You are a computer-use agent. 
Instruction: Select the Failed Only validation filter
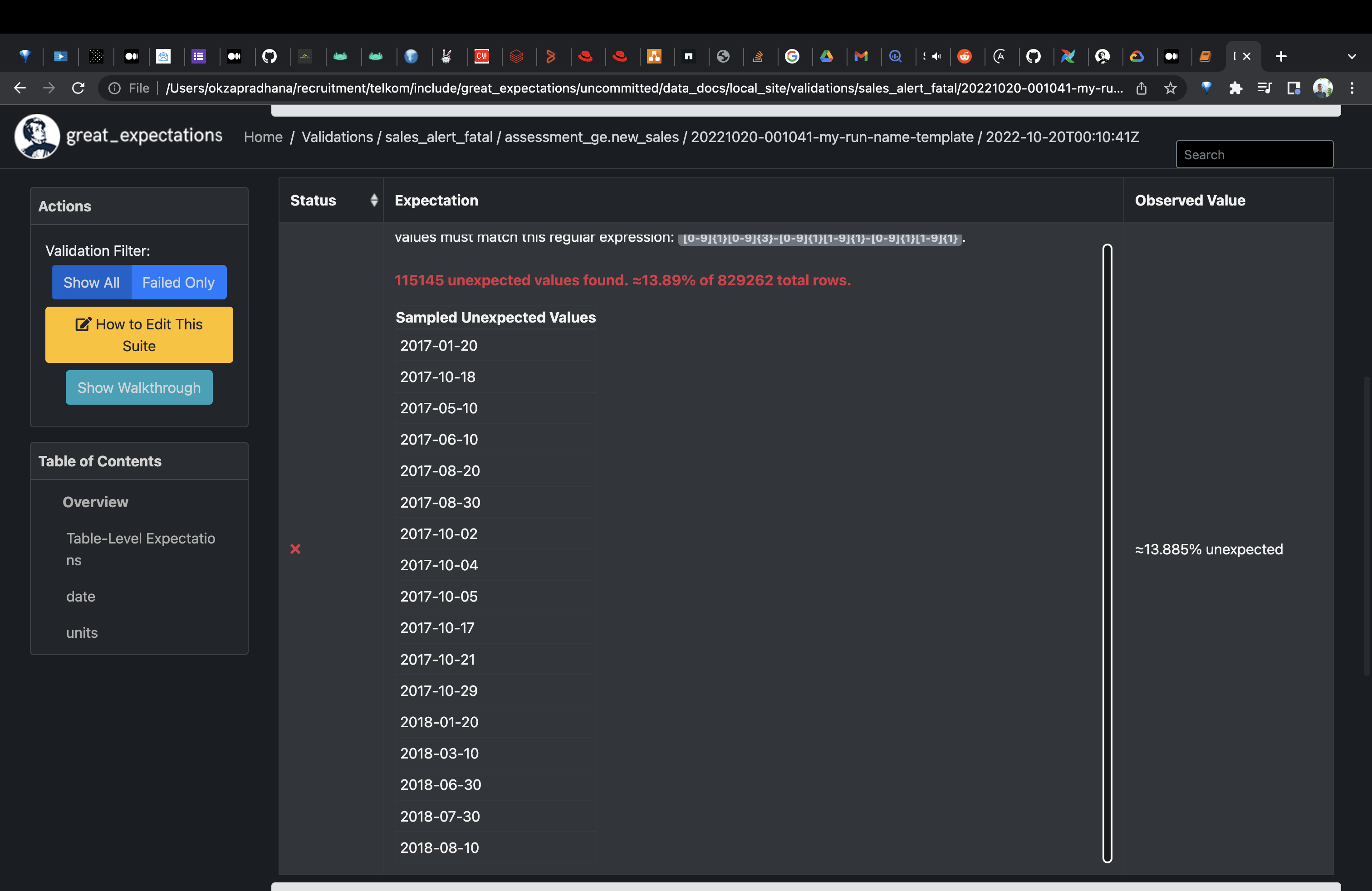tap(178, 282)
